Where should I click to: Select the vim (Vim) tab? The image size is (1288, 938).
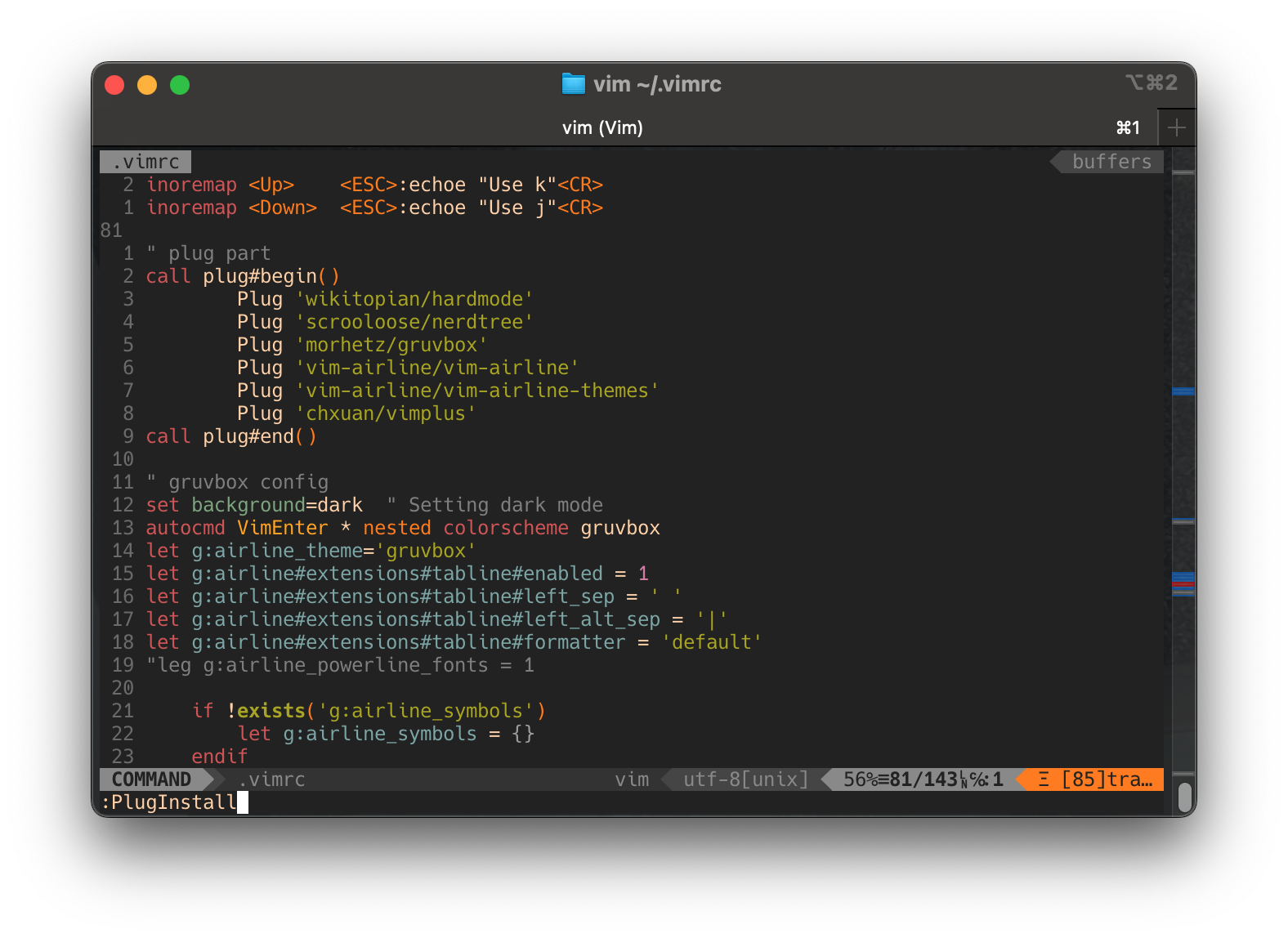(602, 127)
